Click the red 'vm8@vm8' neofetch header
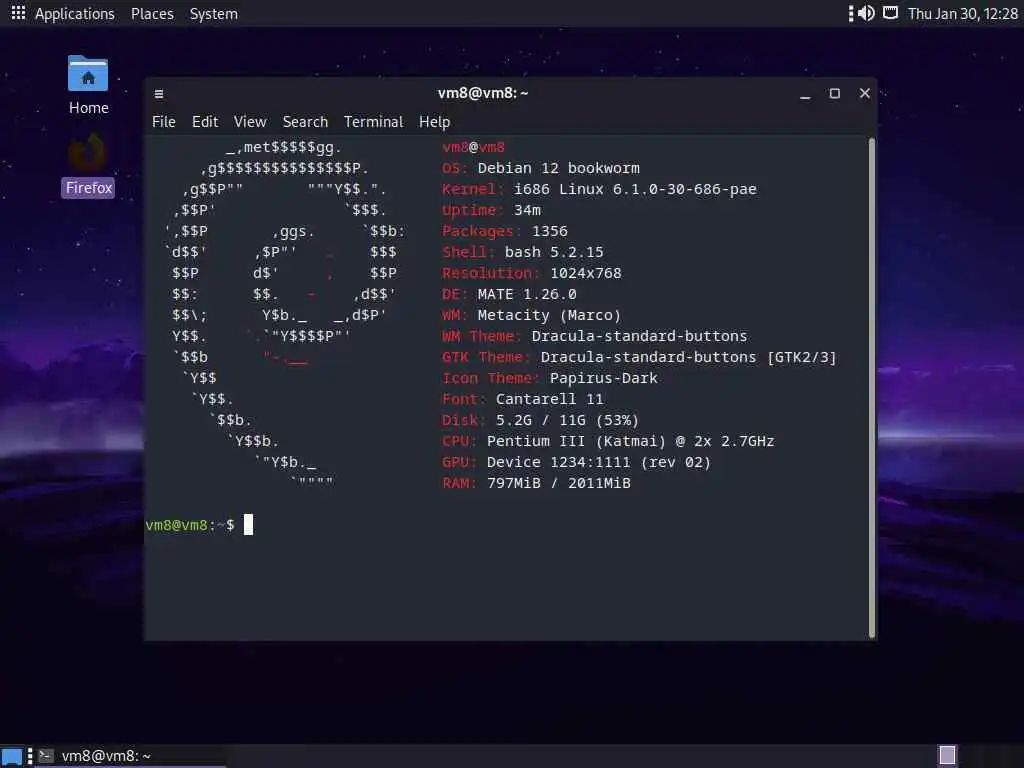The width and height of the screenshot is (1024, 768). coord(473,147)
